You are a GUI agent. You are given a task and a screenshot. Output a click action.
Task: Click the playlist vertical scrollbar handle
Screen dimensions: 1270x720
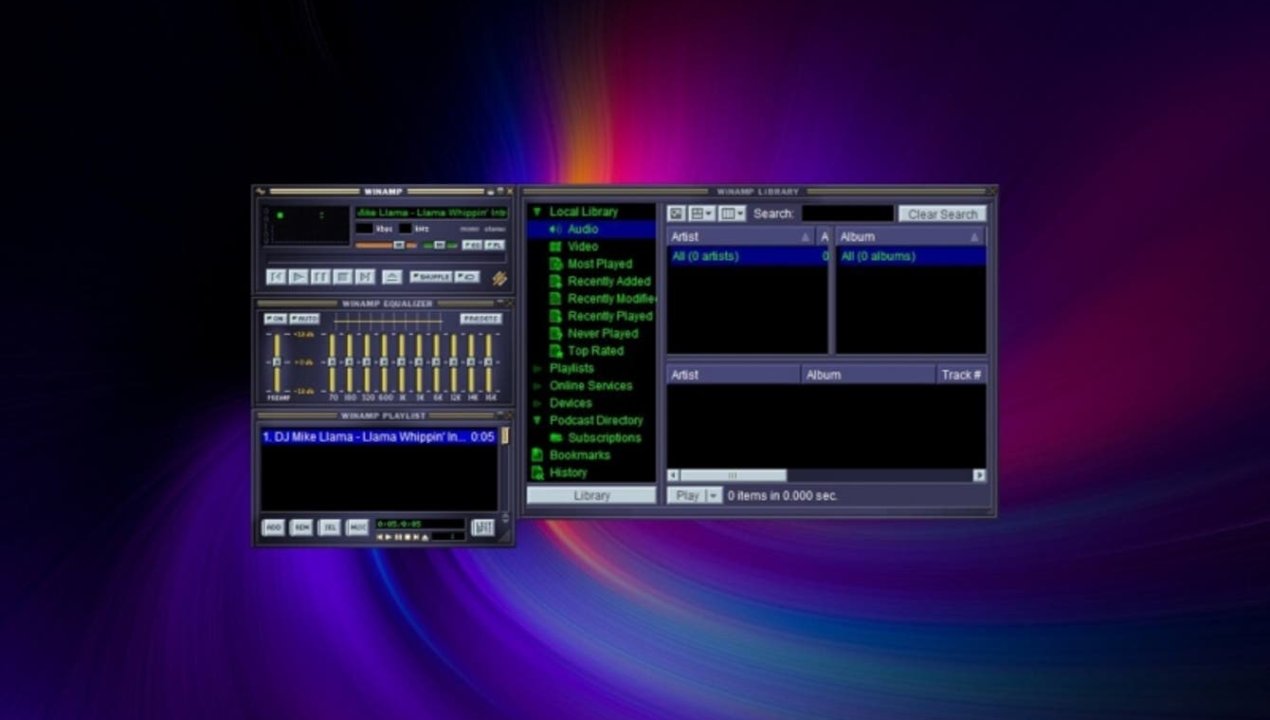click(x=505, y=436)
